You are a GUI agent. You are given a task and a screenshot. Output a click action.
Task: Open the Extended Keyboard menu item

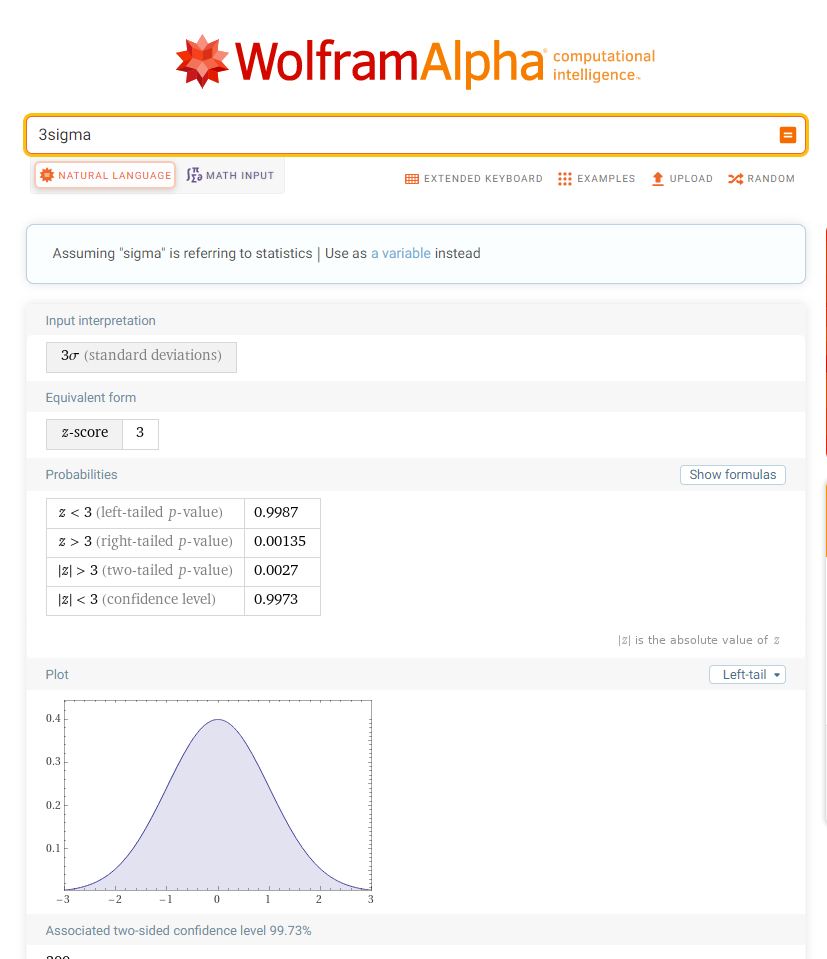(483, 179)
